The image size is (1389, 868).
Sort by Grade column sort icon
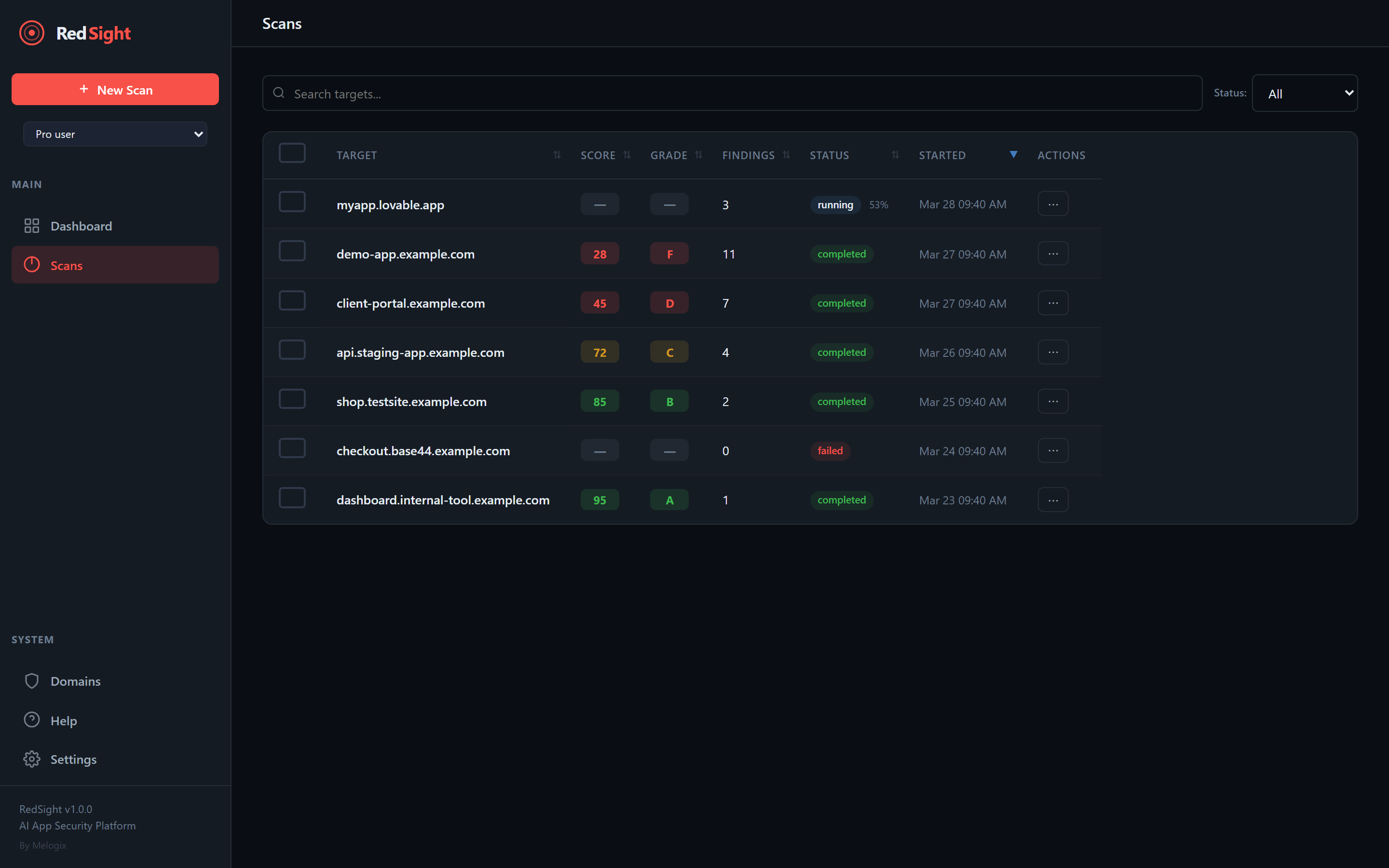pyautogui.click(x=698, y=155)
